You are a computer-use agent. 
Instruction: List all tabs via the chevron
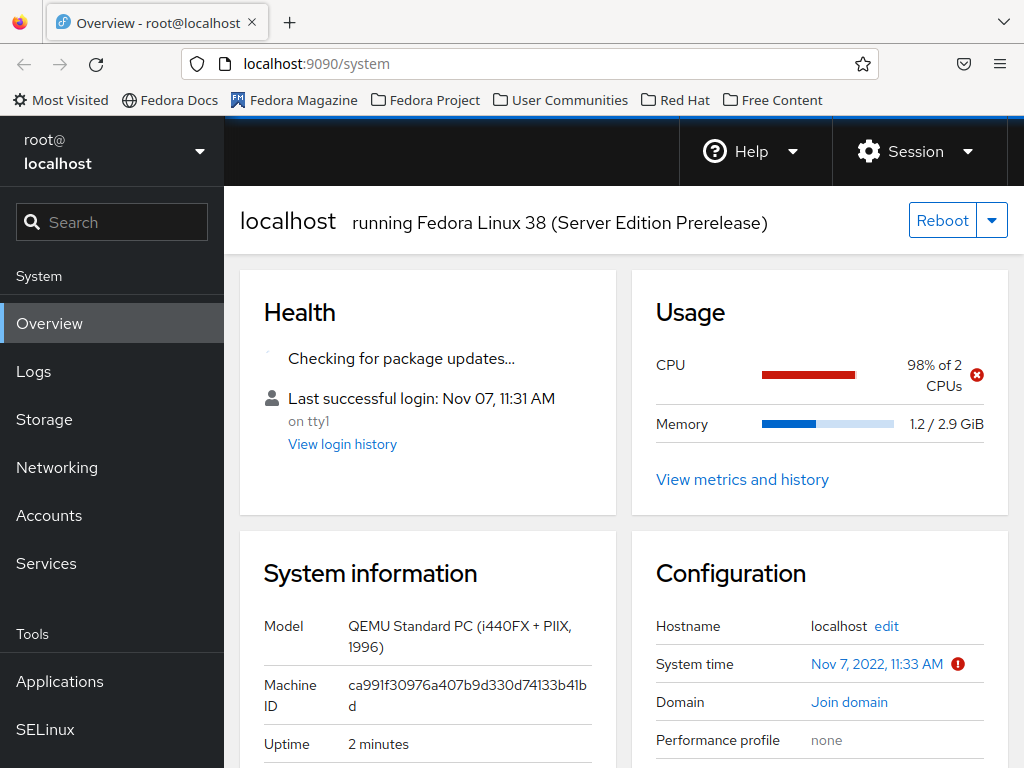click(x=1004, y=22)
